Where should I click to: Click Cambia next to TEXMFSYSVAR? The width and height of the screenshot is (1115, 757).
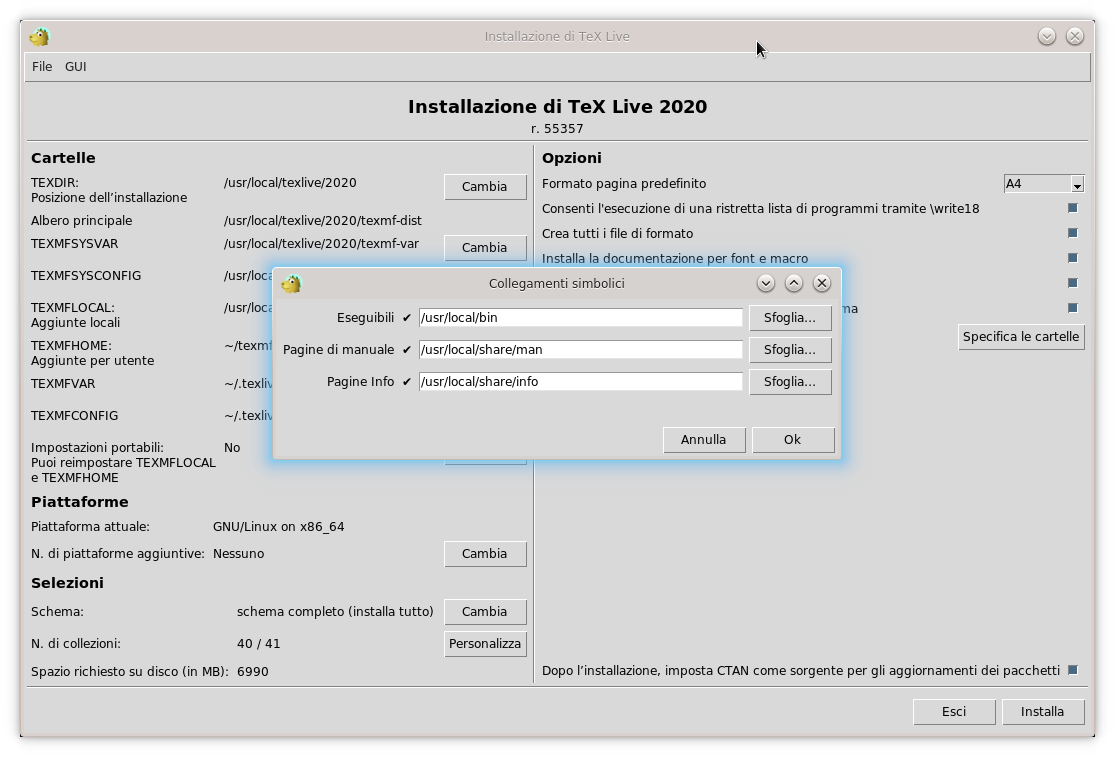[485, 248]
